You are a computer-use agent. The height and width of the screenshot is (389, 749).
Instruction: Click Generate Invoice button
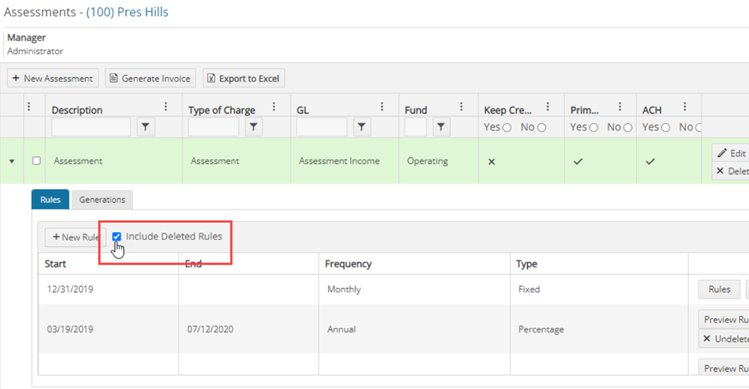[x=150, y=78]
